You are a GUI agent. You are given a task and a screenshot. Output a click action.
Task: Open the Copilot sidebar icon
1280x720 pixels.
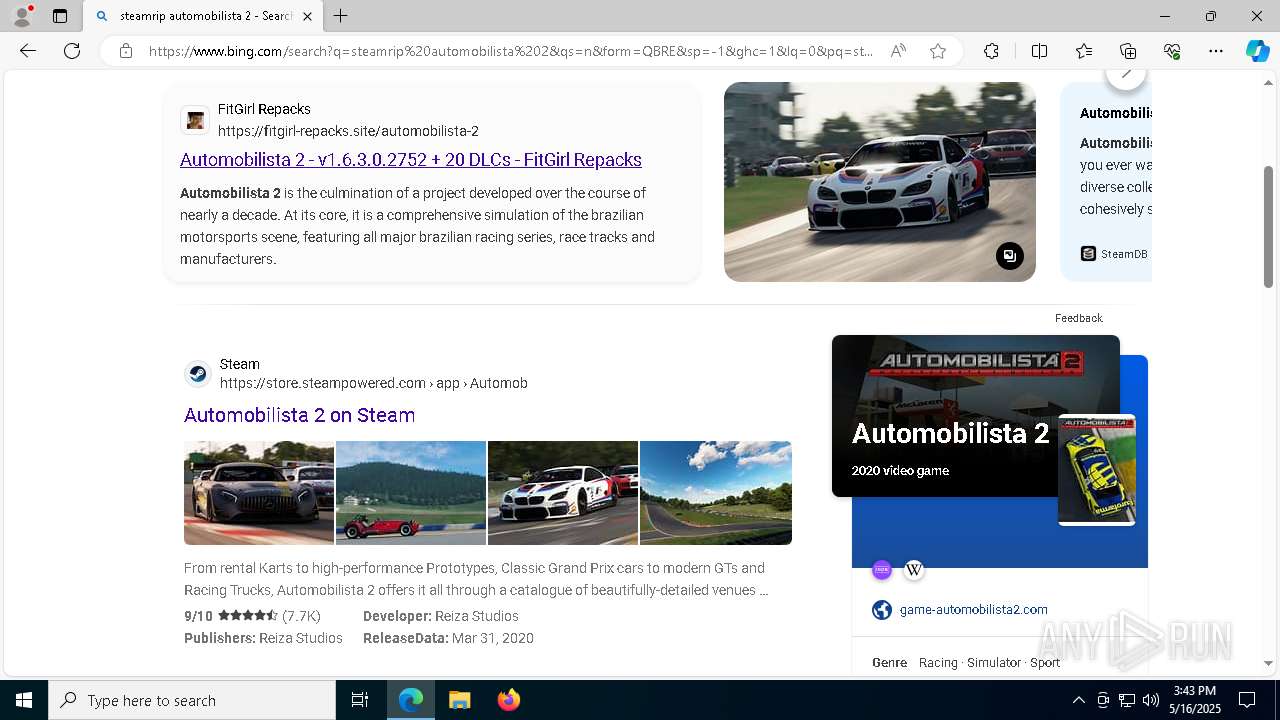pos(1257,51)
